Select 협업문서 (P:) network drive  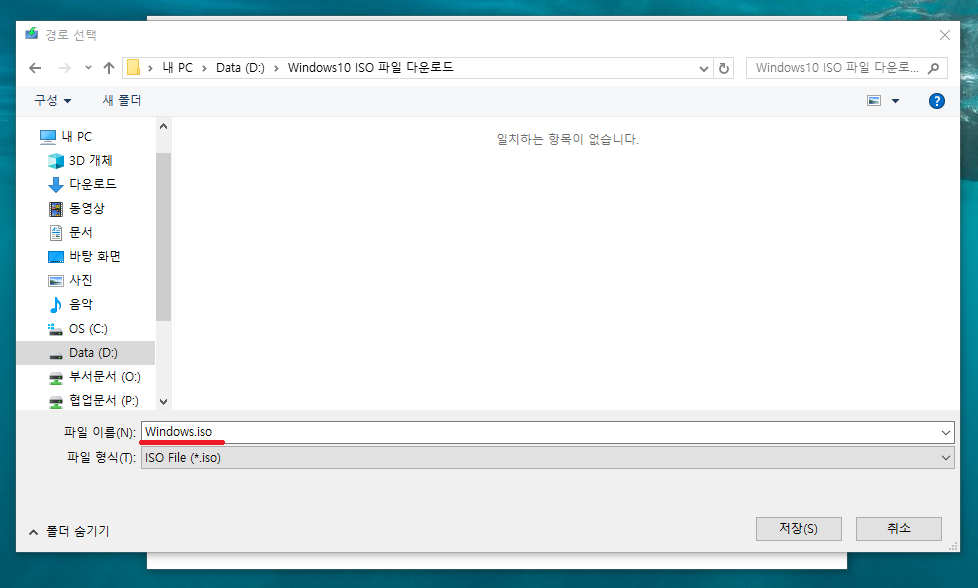[104, 400]
